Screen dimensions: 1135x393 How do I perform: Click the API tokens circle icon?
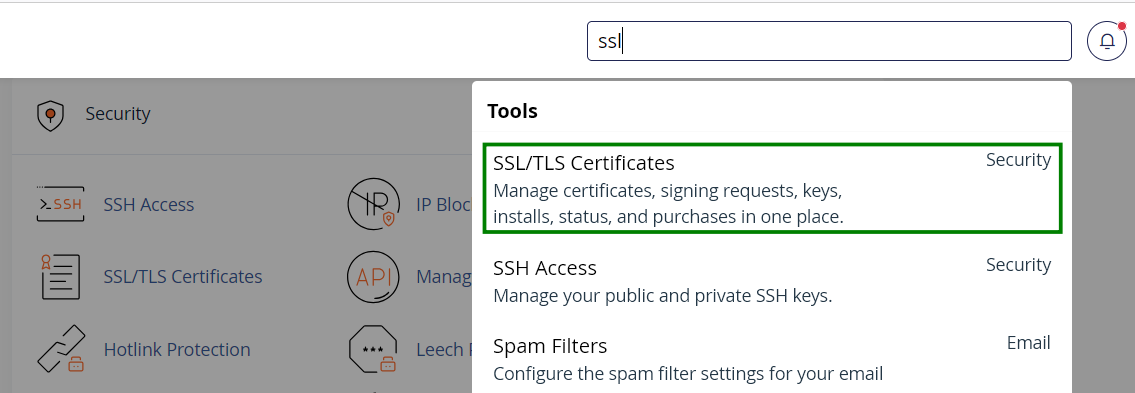click(x=374, y=276)
